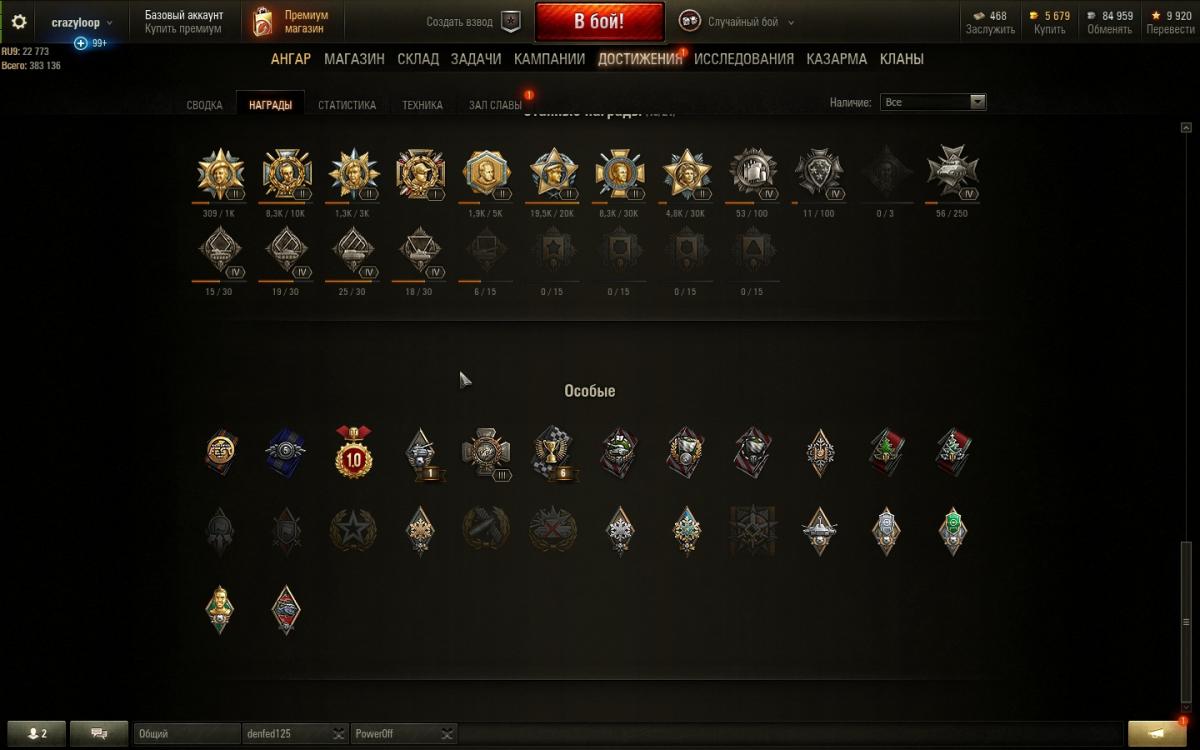Open the chat channels icon
The height and width of the screenshot is (750, 1200).
pyautogui.click(x=100, y=734)
